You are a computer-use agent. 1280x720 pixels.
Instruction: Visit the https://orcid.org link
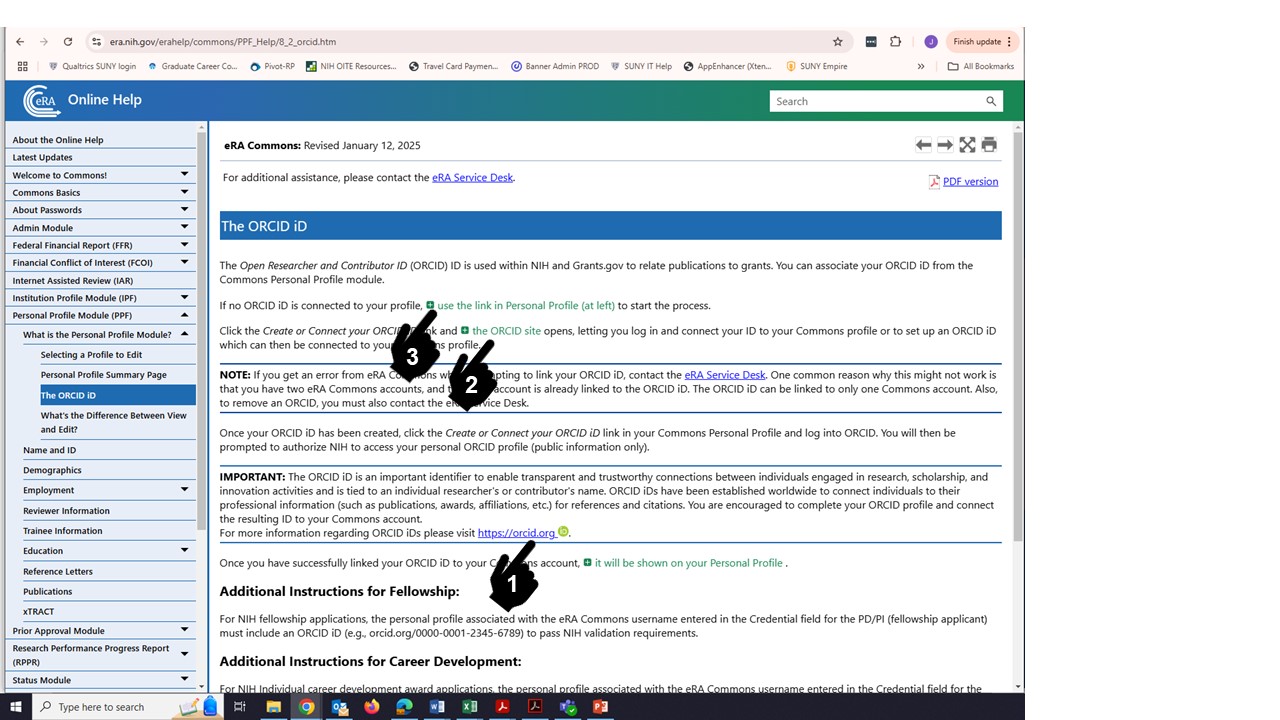[x=516, y=533]
